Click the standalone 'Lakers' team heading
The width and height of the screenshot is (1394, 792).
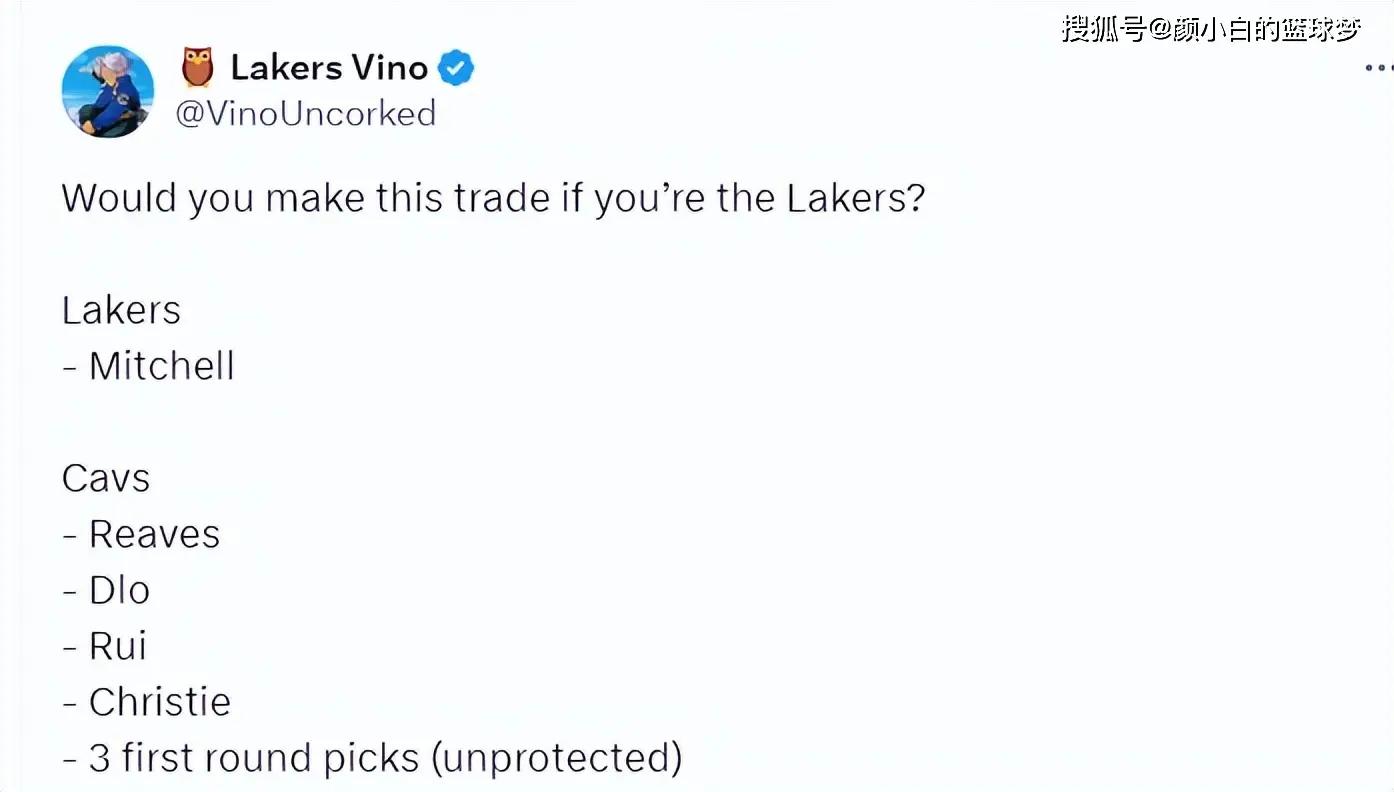pyautogui.click(x=121, y=310)
